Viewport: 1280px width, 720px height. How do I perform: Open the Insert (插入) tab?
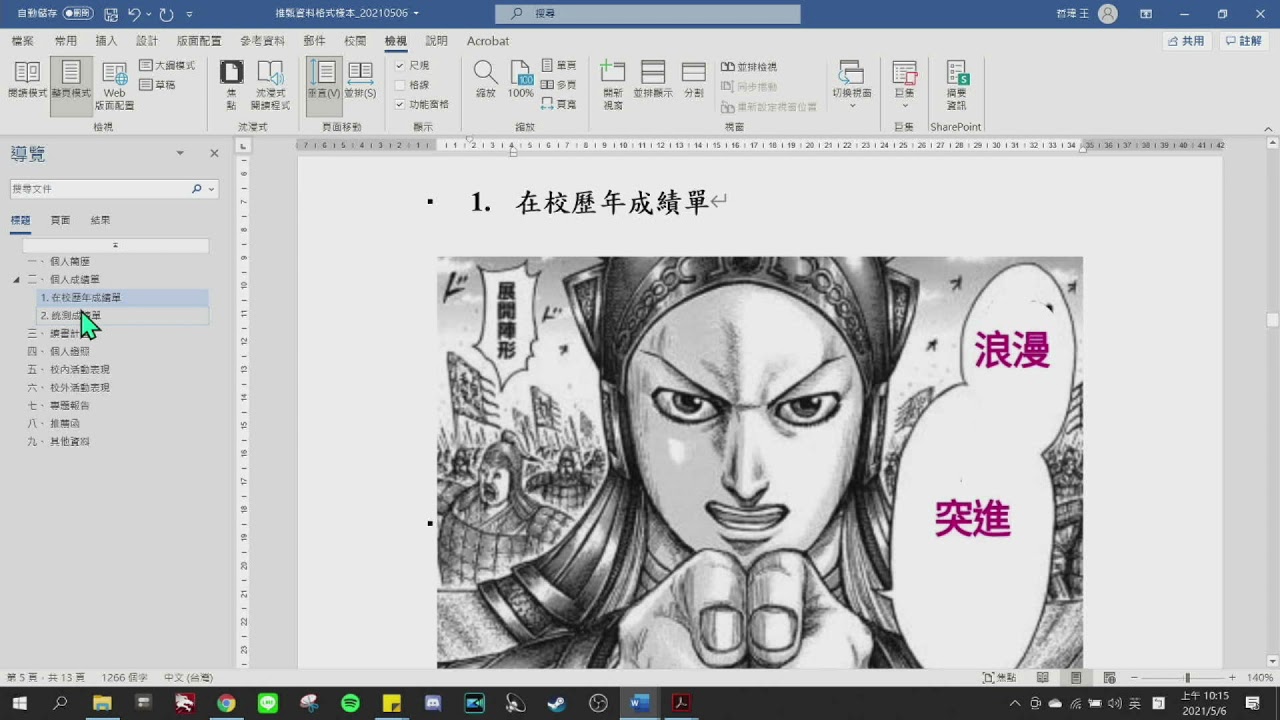(106, 41)
